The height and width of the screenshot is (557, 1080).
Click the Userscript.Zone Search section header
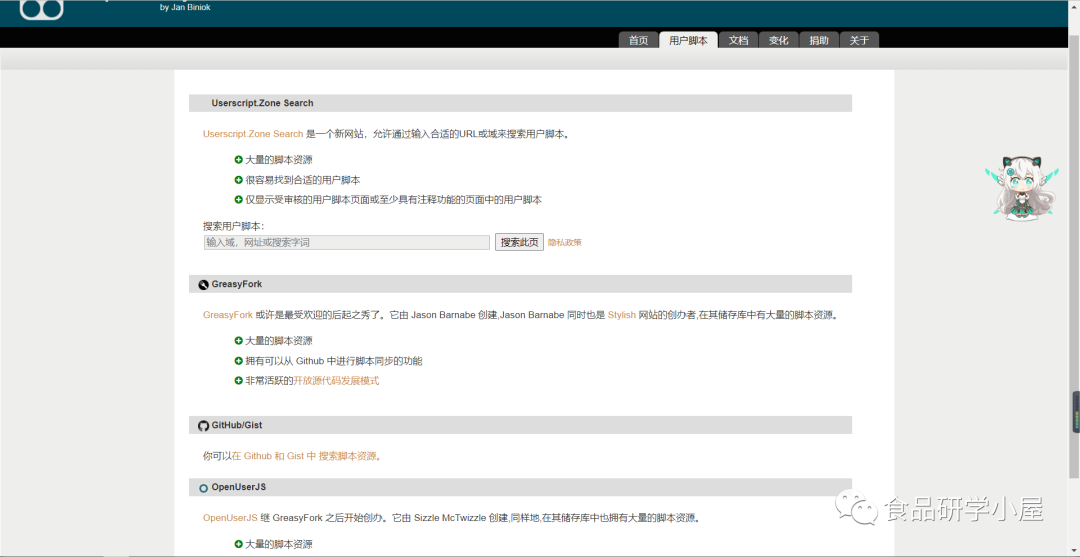pyautogui.click(x=520, y=103)
